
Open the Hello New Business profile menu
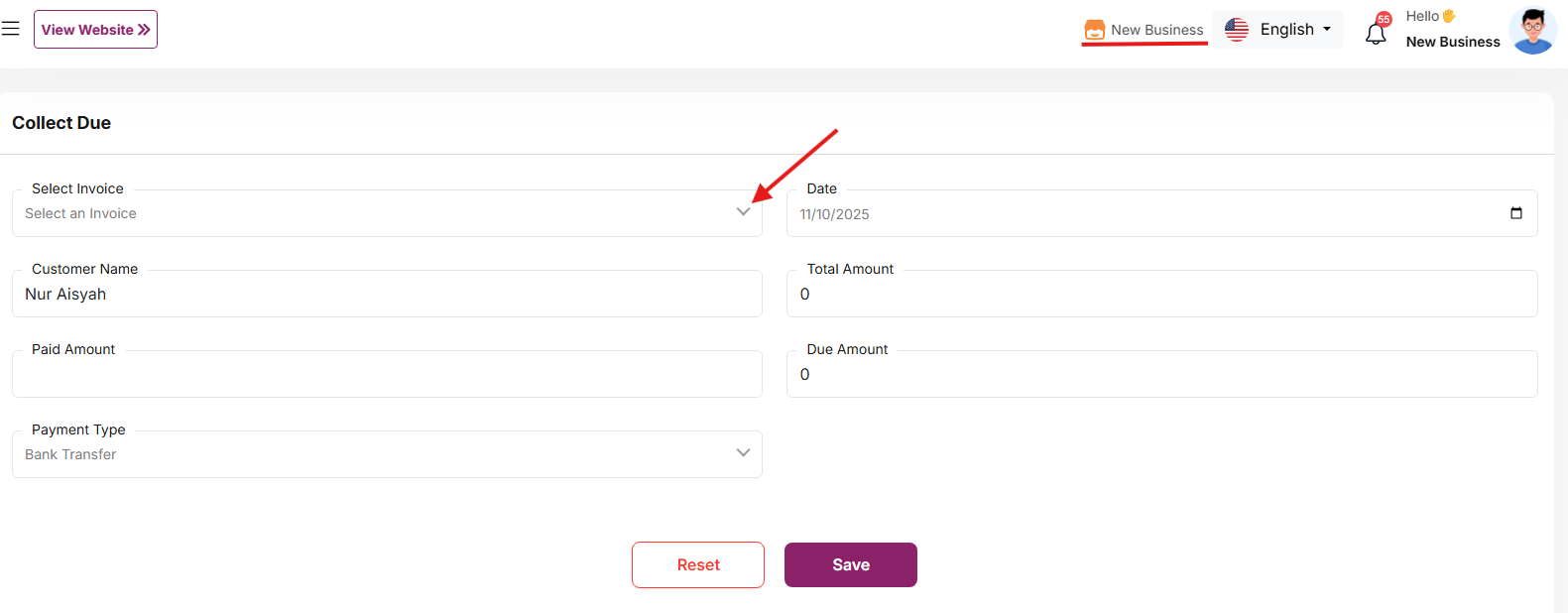(1452, 30)
